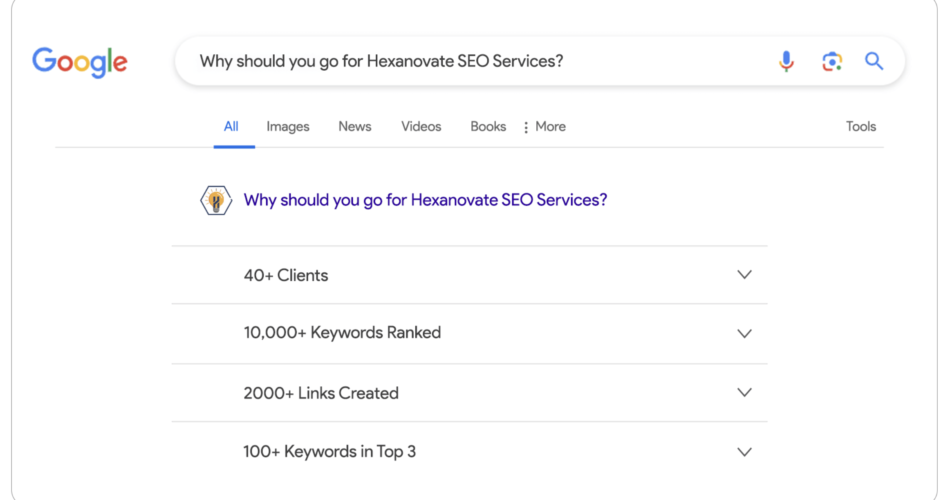Open Google Lens image search icon
The height and width of the screenshot is (500, 950).
click(832, 61)
